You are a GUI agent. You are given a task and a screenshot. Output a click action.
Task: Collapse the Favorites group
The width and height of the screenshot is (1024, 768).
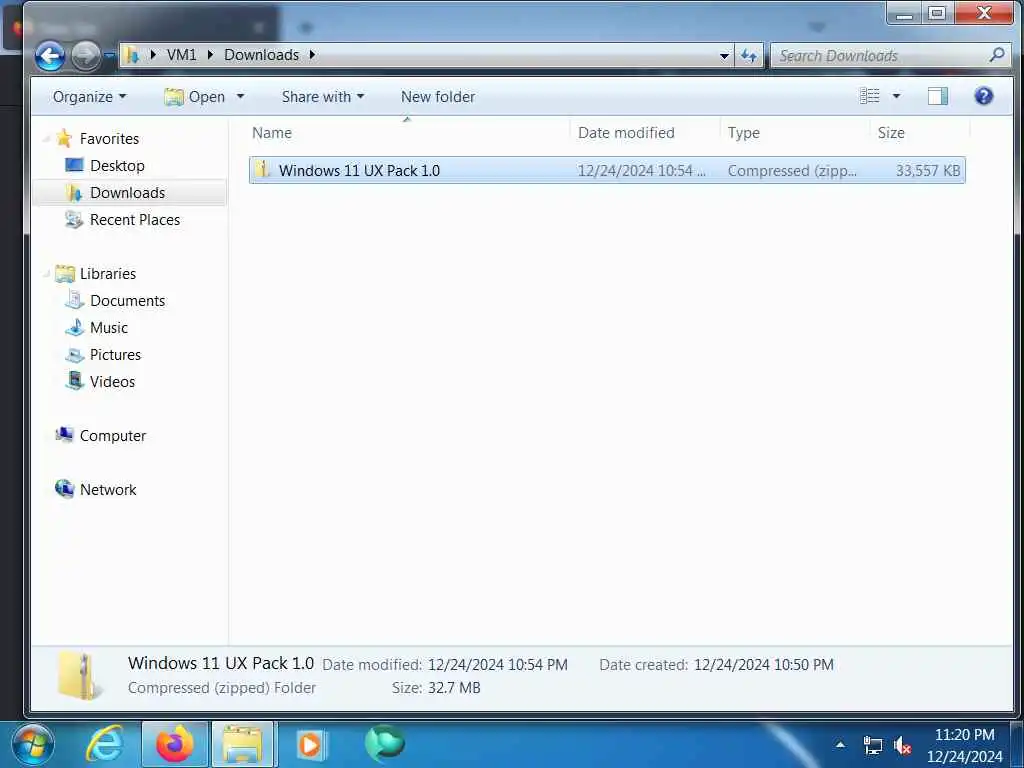click(47, 138)
